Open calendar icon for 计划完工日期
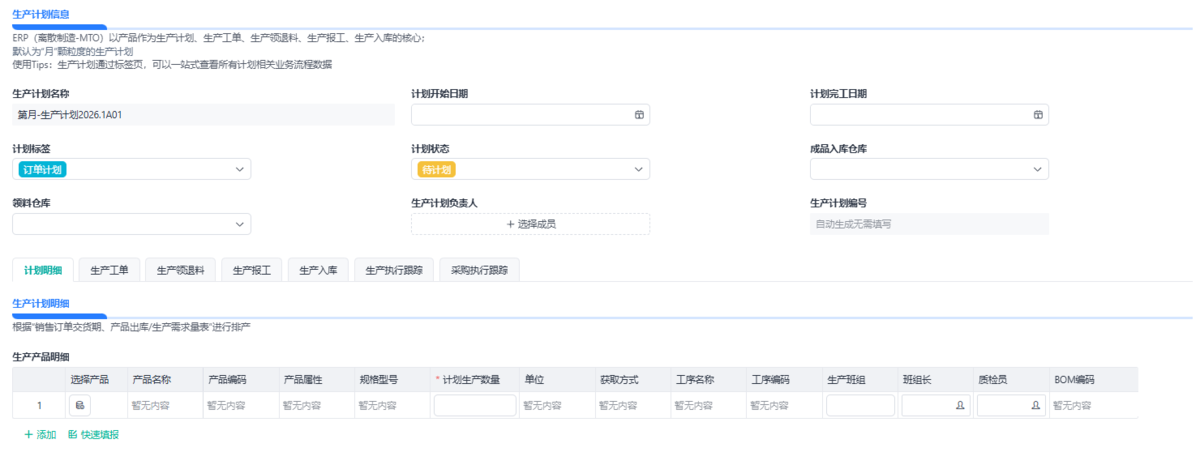1200x452 pixels. [1038, 115]
